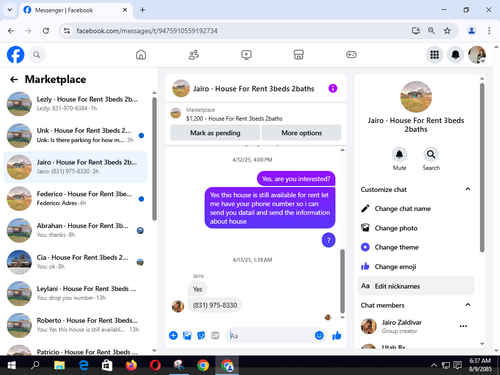This screenshot has width=500, height=375.
Task: Open the emoji picker smiley
Action: tap(319, 335)
